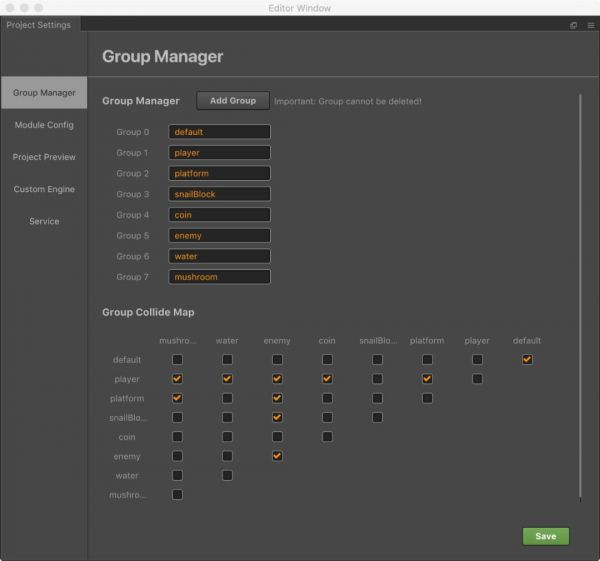
Task: Uncheck platform row, mushroom column collision
Action: [x=177, y=398]
